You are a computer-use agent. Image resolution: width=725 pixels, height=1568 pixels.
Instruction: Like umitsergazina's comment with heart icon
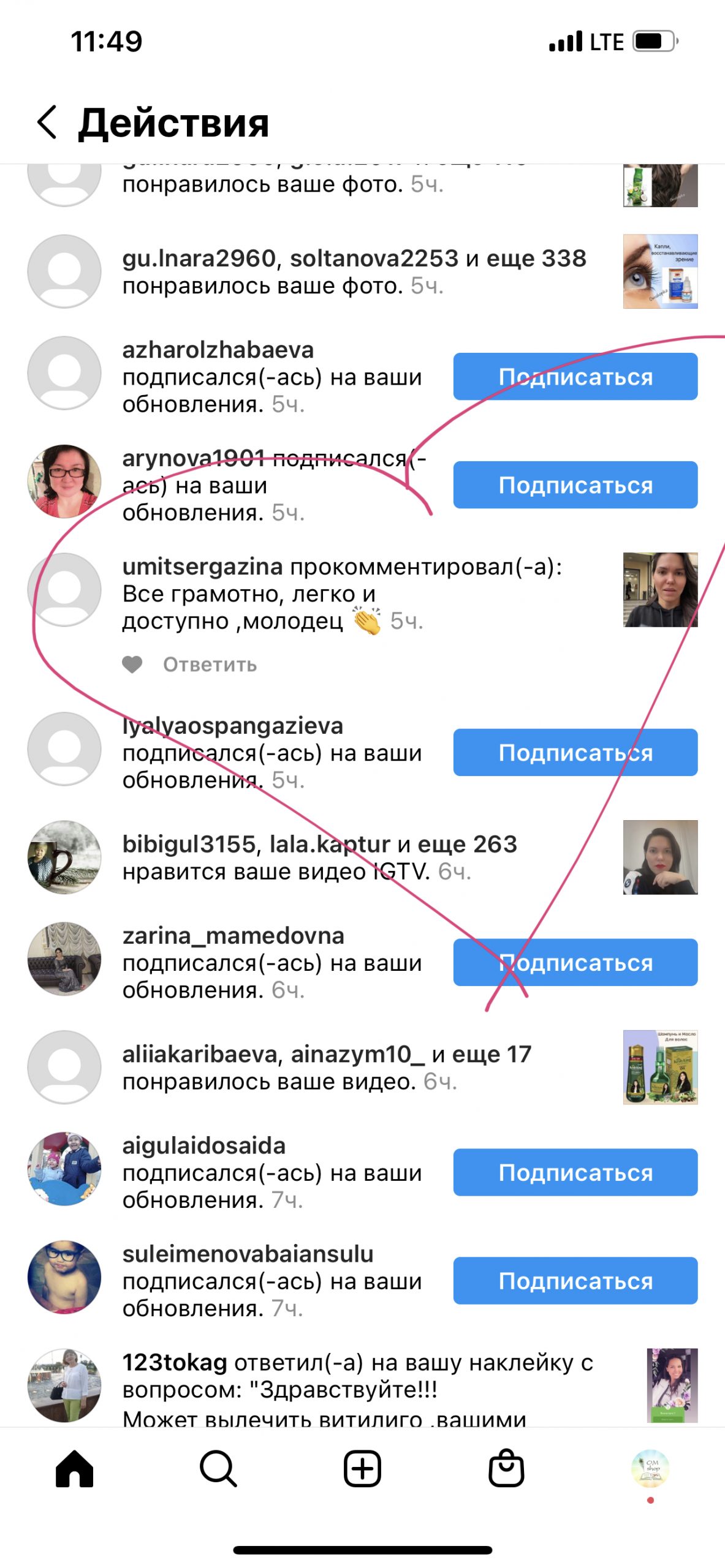(x=132, y=665)
